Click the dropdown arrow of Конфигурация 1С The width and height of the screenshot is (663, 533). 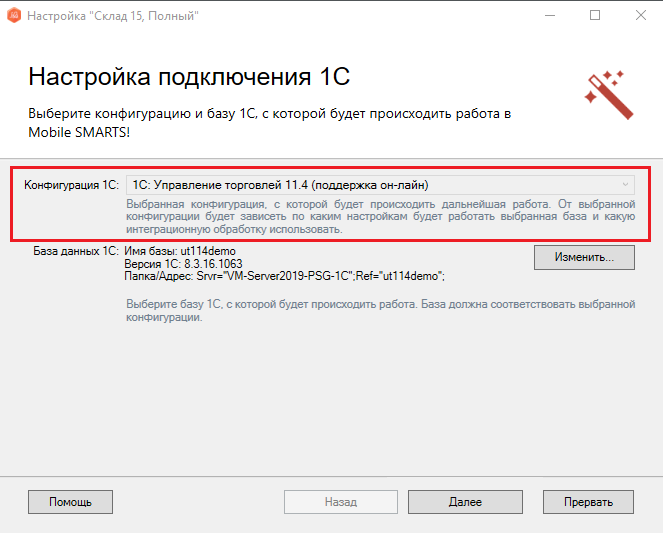(625, 185)
